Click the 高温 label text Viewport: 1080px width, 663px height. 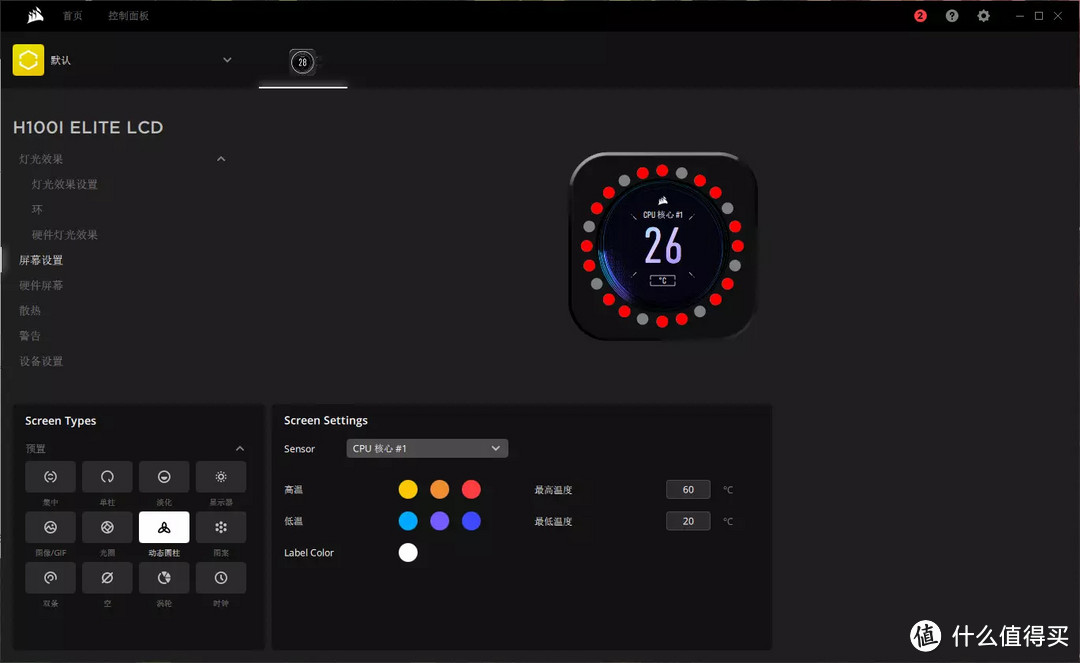(x=293, y=490)
